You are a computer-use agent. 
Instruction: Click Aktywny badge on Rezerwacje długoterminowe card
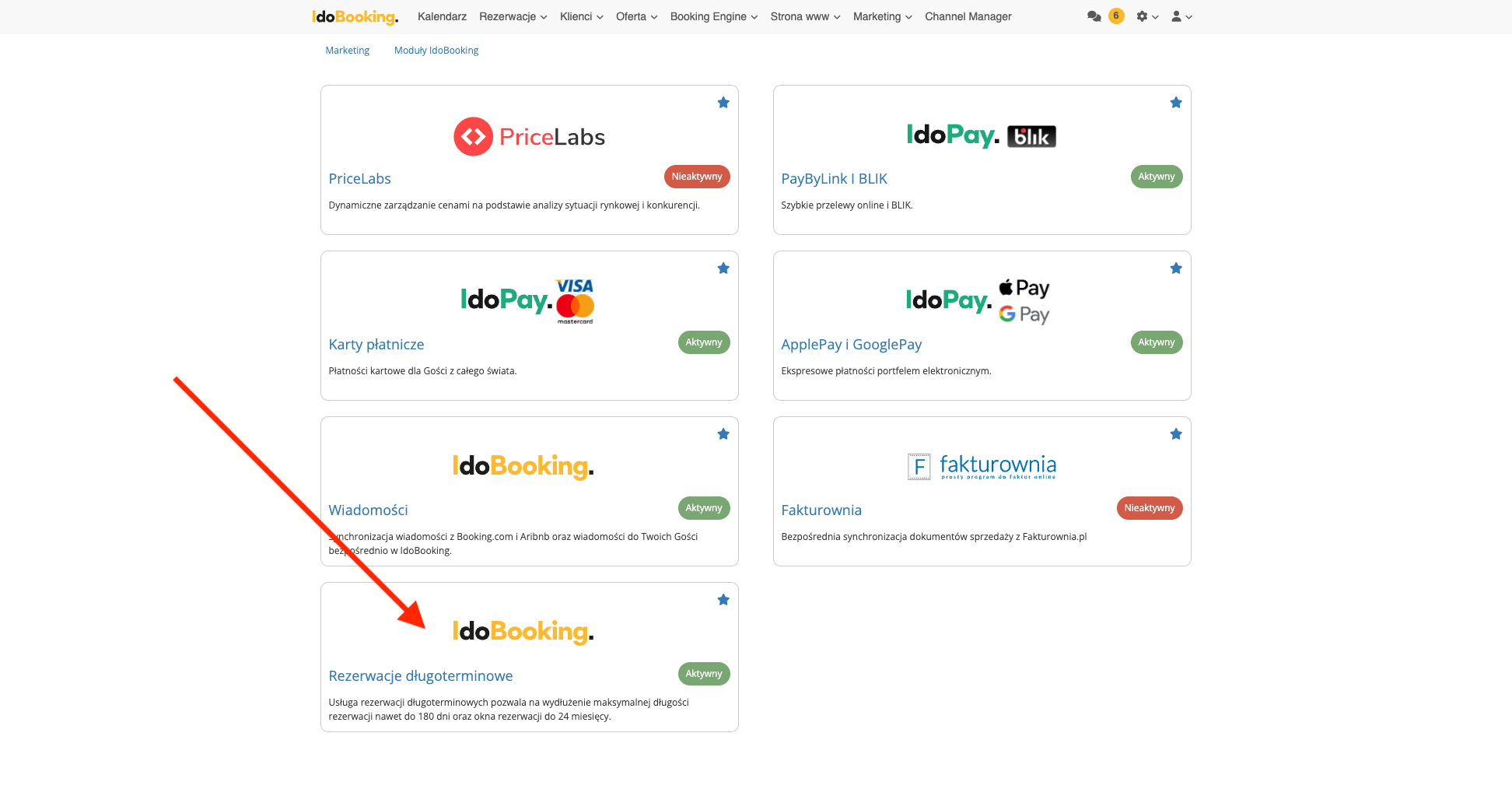click(704, 674)
